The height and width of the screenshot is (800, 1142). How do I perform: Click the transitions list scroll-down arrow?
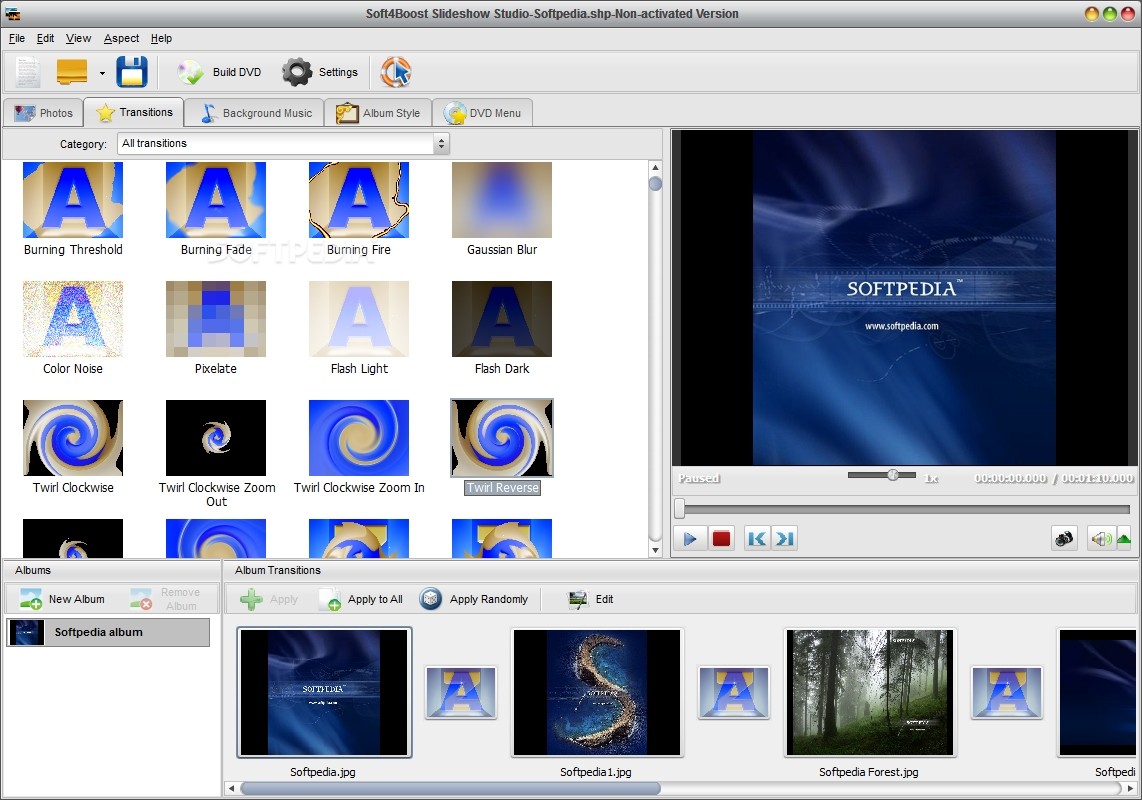pos(655,550)
